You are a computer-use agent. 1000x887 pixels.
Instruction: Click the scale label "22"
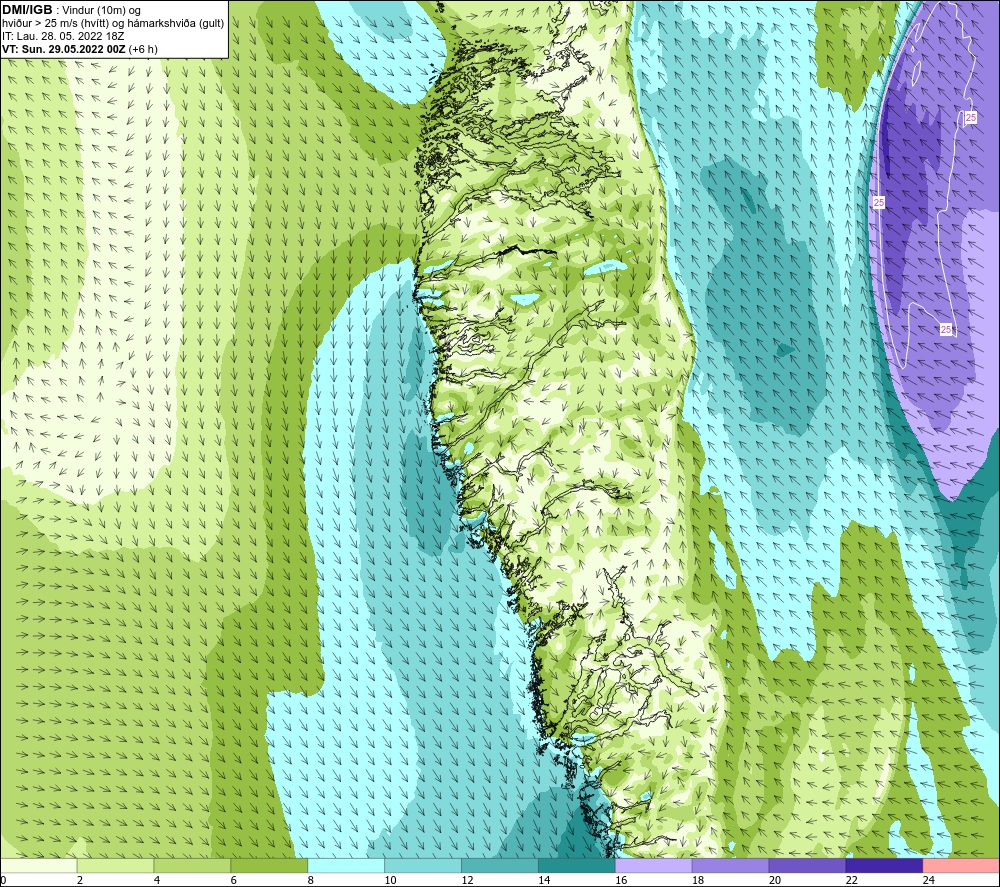tap(851, 880)
